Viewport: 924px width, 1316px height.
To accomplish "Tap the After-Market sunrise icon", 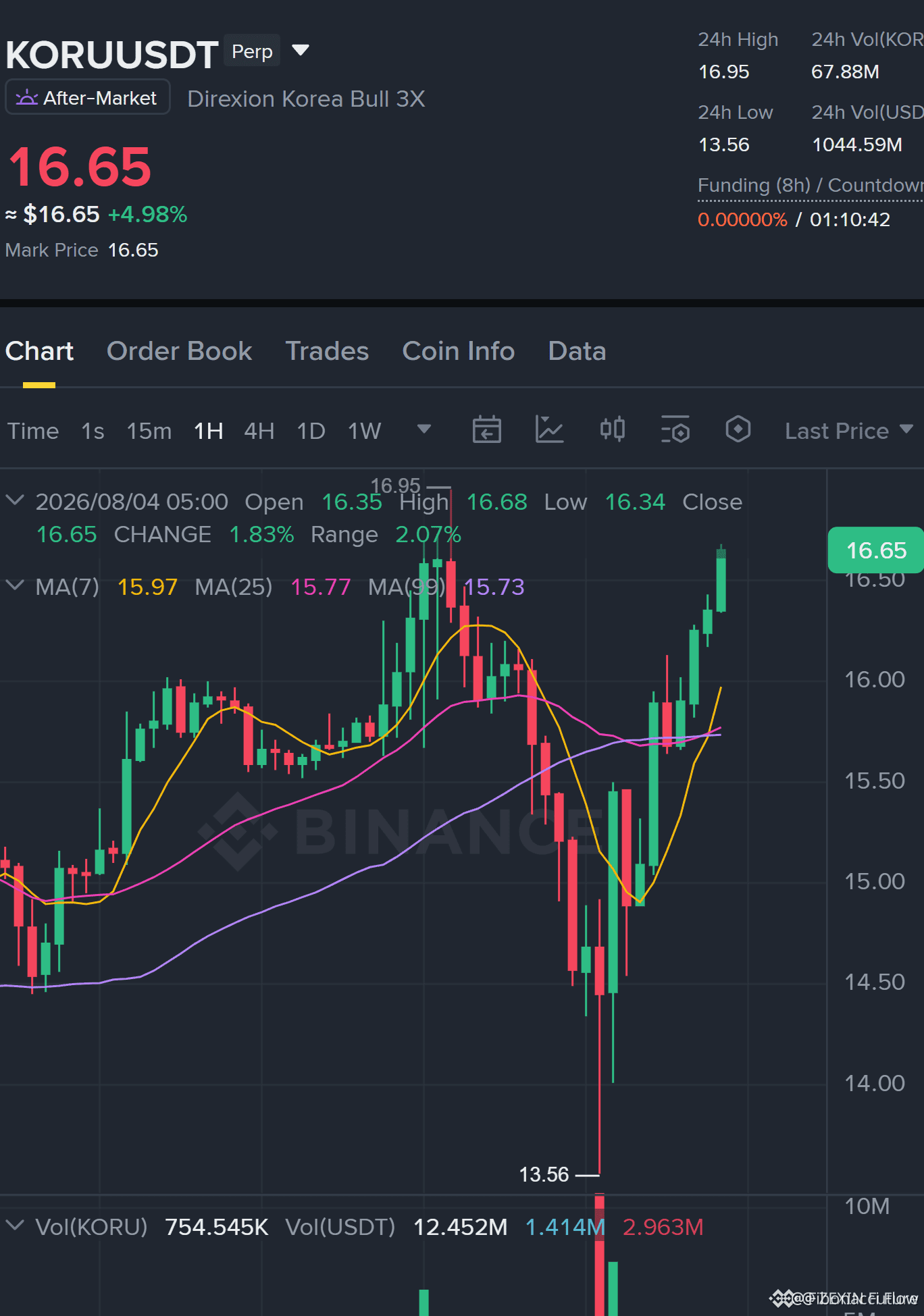I will click(x=26, y=99).
